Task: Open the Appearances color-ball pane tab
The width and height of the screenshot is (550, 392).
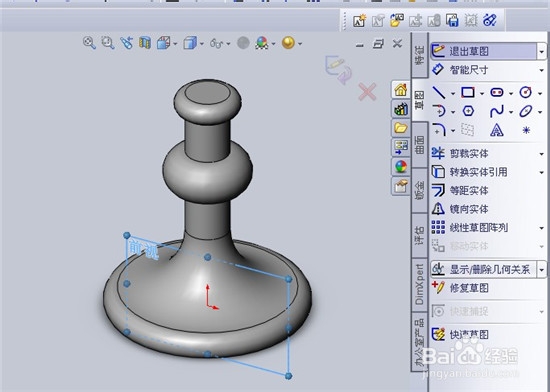Action: tap(401, 167)
